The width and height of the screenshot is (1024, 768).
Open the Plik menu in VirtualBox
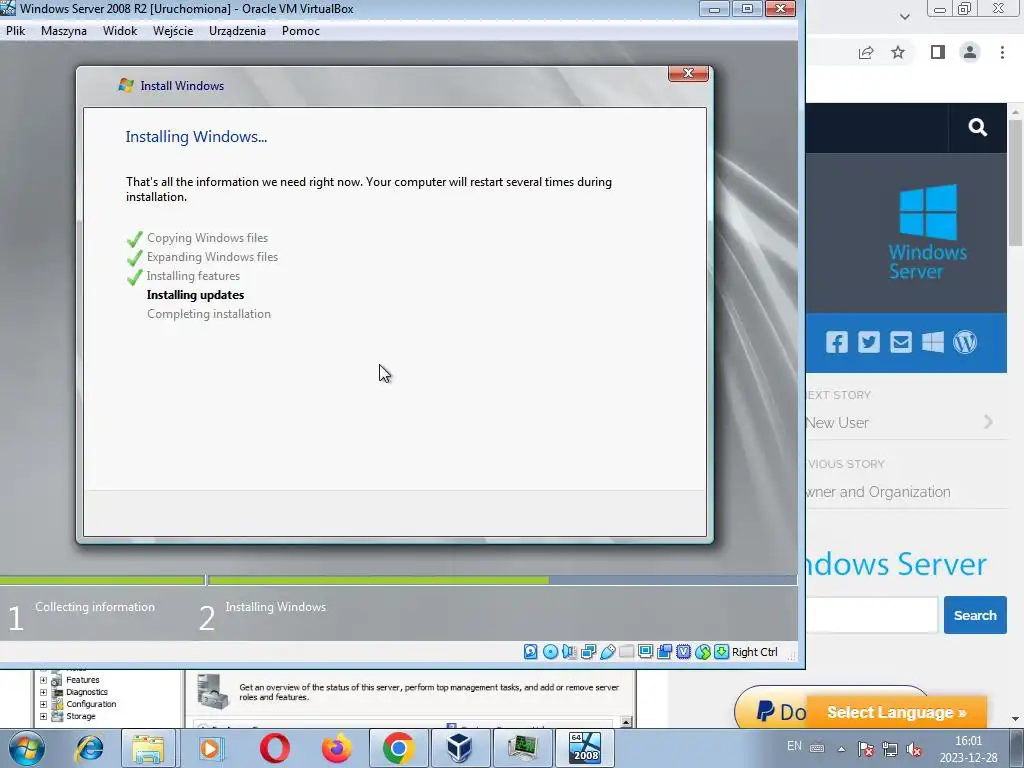click(16, 31)
